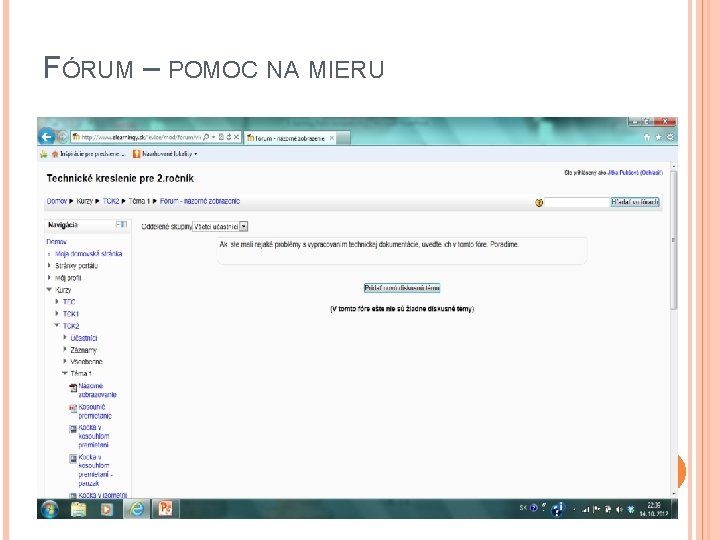The width and height of the screenshot is (720, 540).
Task: Expand the 'TCK1' course node
Action: pos(57,314)
